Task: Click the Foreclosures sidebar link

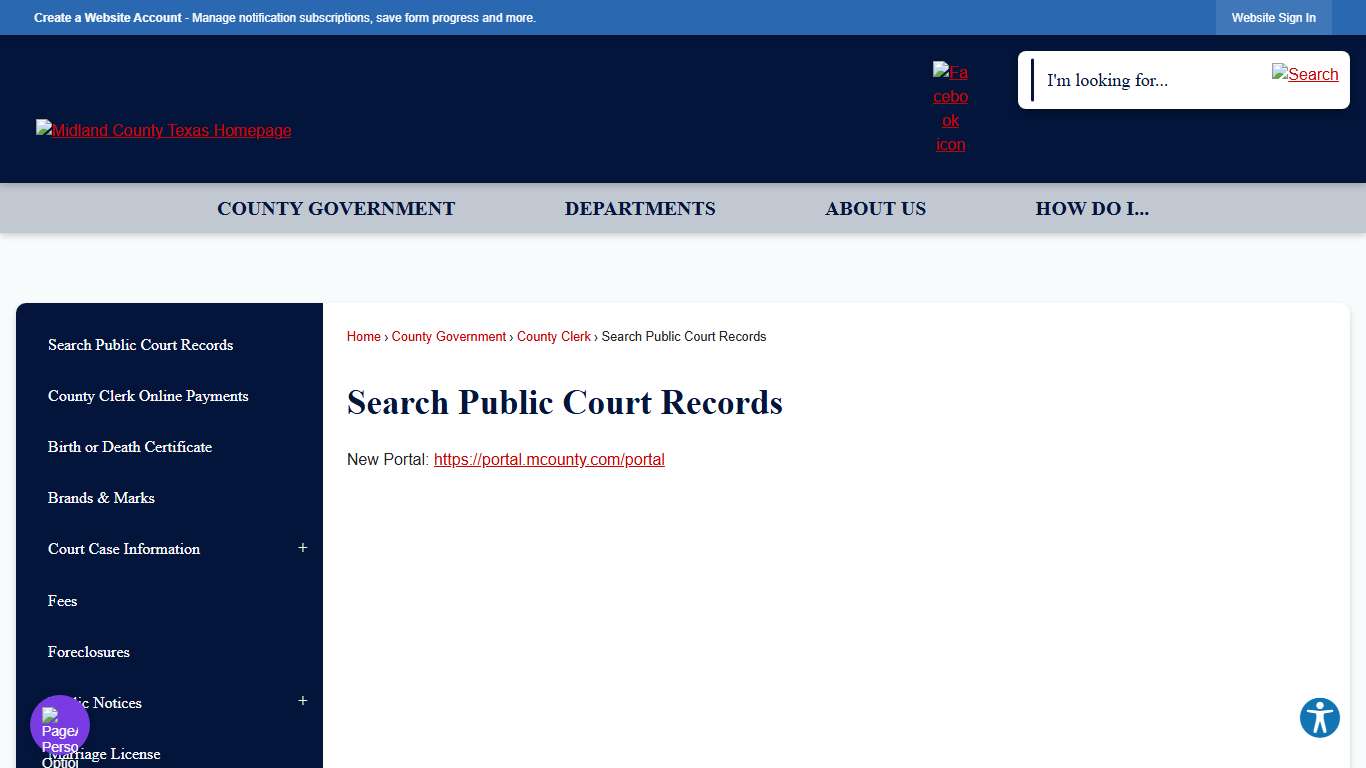Action: pyautogui.click(x=88, y=652)
